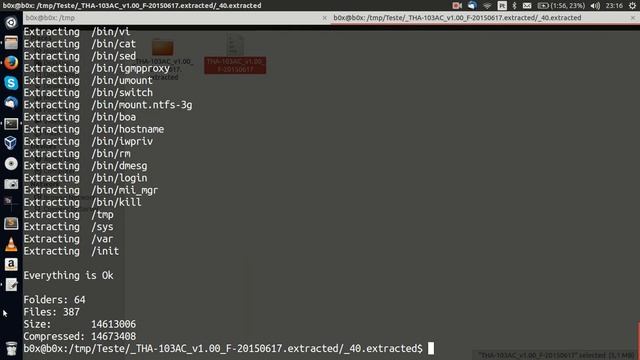Click the '/bin/rm' output line
Screen dimensions: 640x360
coord(77,154)
